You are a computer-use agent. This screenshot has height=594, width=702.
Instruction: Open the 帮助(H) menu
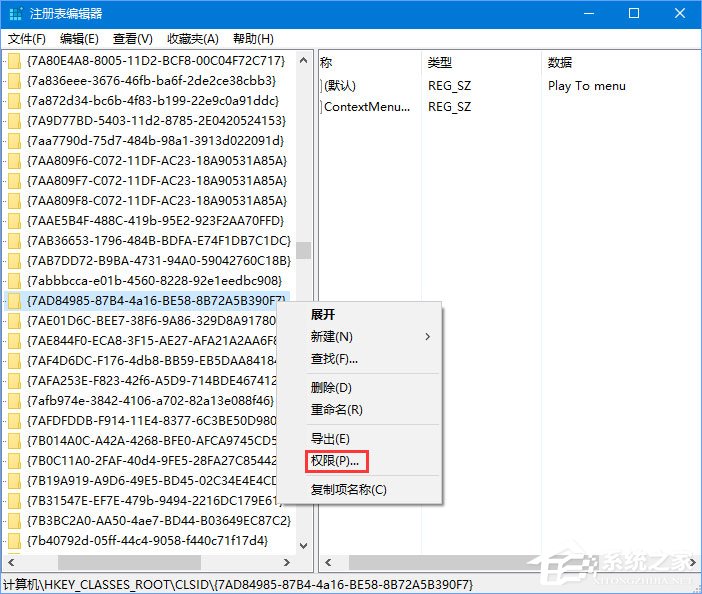tap(253, 39)
